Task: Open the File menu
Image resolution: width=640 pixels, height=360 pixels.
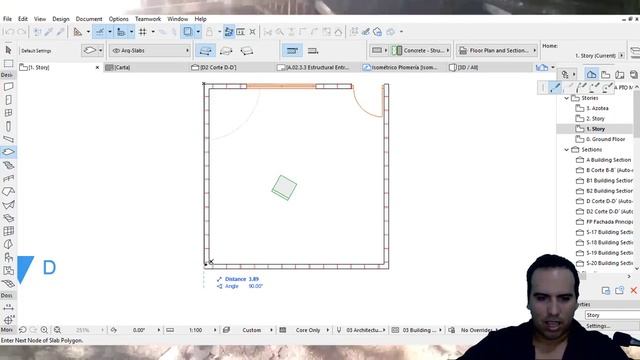Action: [x=7, y=19]
